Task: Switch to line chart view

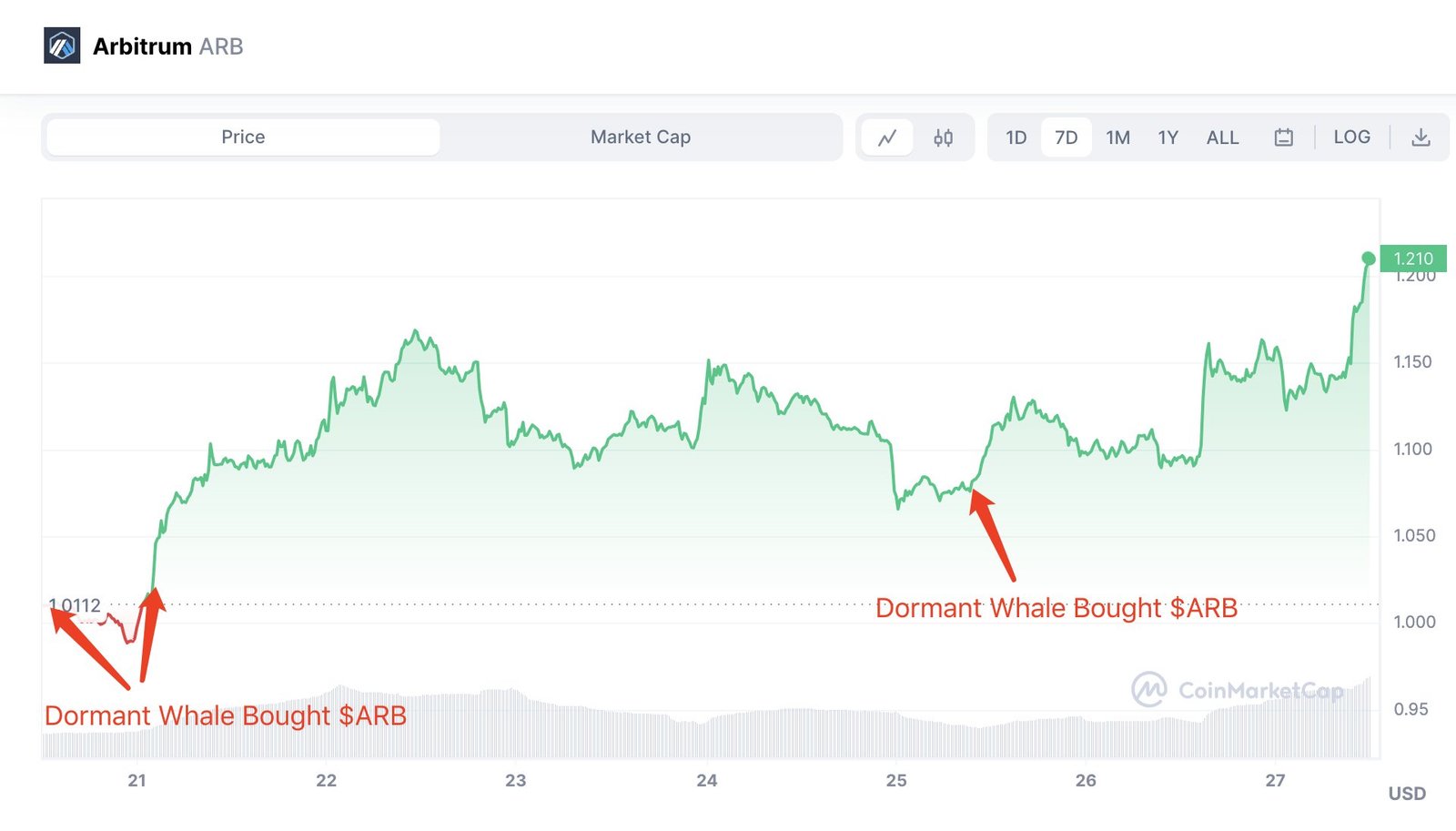Action: click(887, 137)
